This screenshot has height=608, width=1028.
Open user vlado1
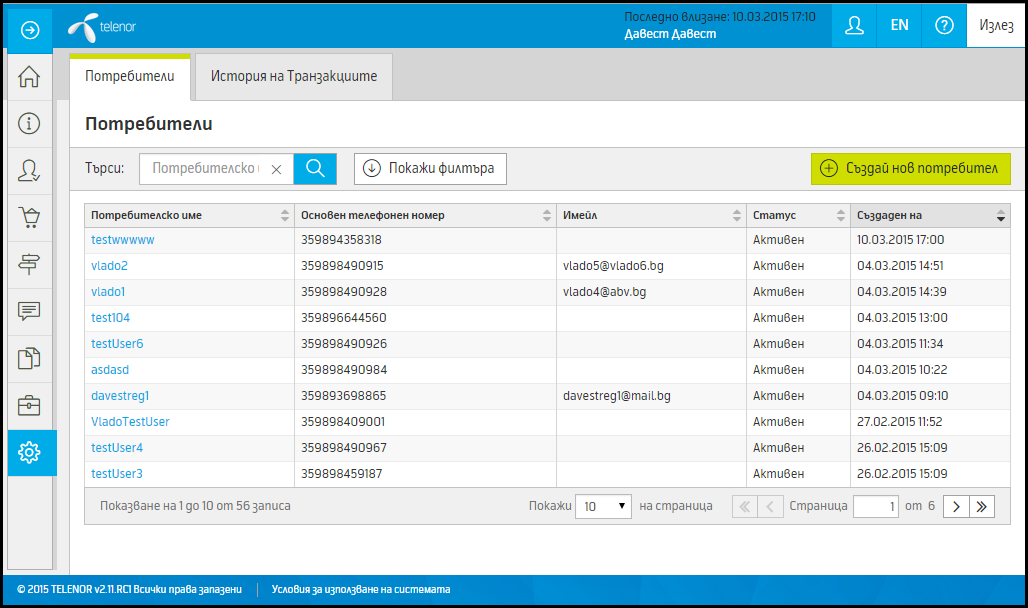108,292
